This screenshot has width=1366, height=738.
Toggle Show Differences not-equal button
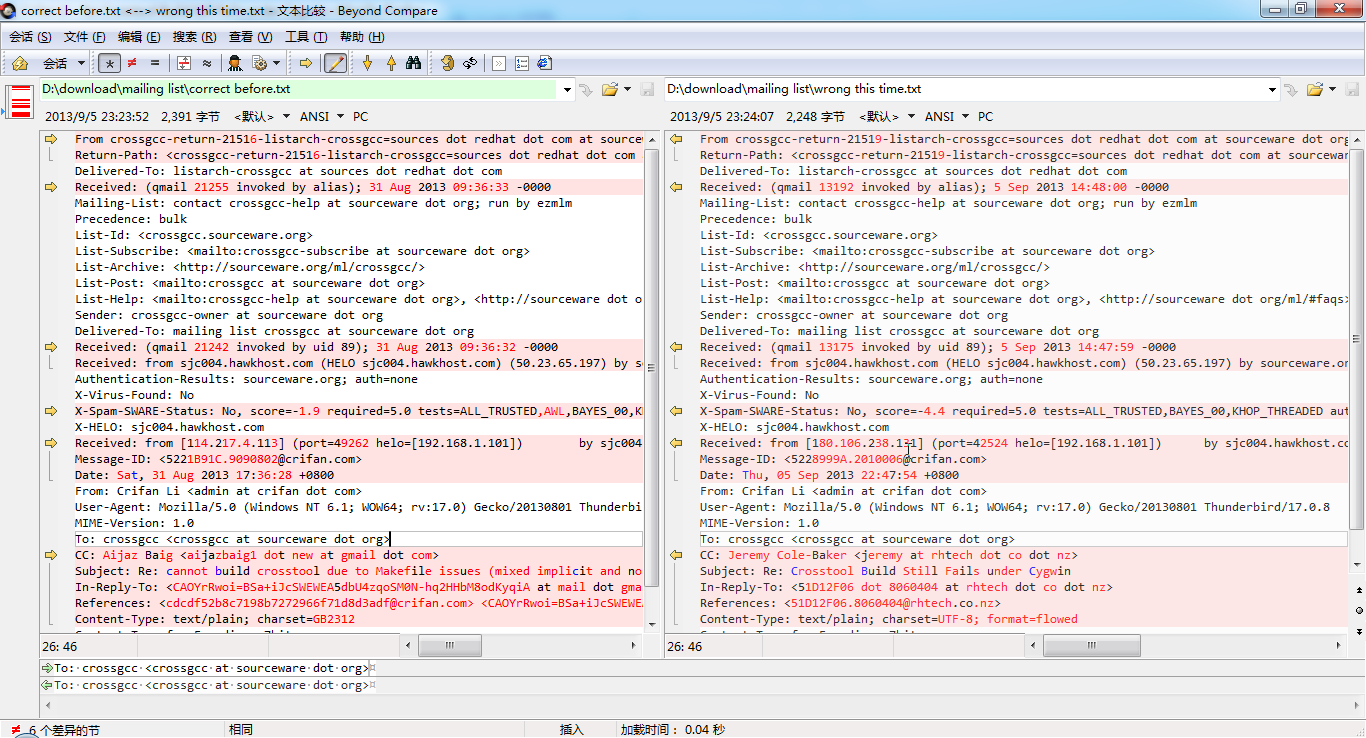[x=132, y=63]
